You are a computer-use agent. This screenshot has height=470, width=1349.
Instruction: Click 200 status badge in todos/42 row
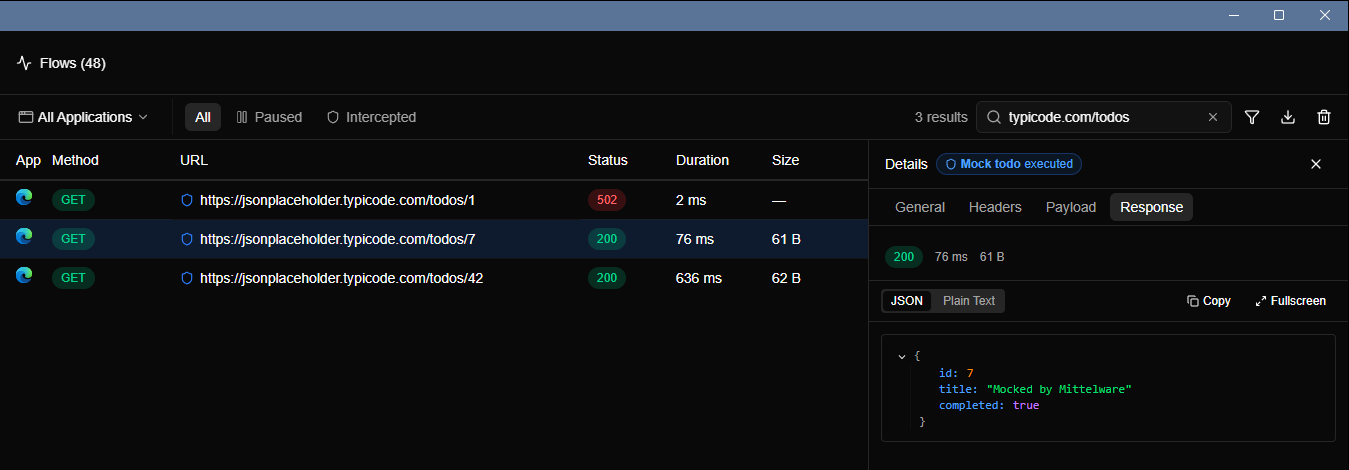pyautogui.click(x=607, y=278)
